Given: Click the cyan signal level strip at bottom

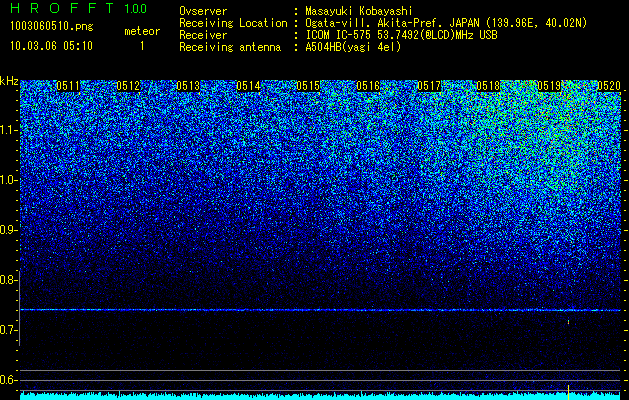Looking at the screenshot, I should tap(320, 396).
